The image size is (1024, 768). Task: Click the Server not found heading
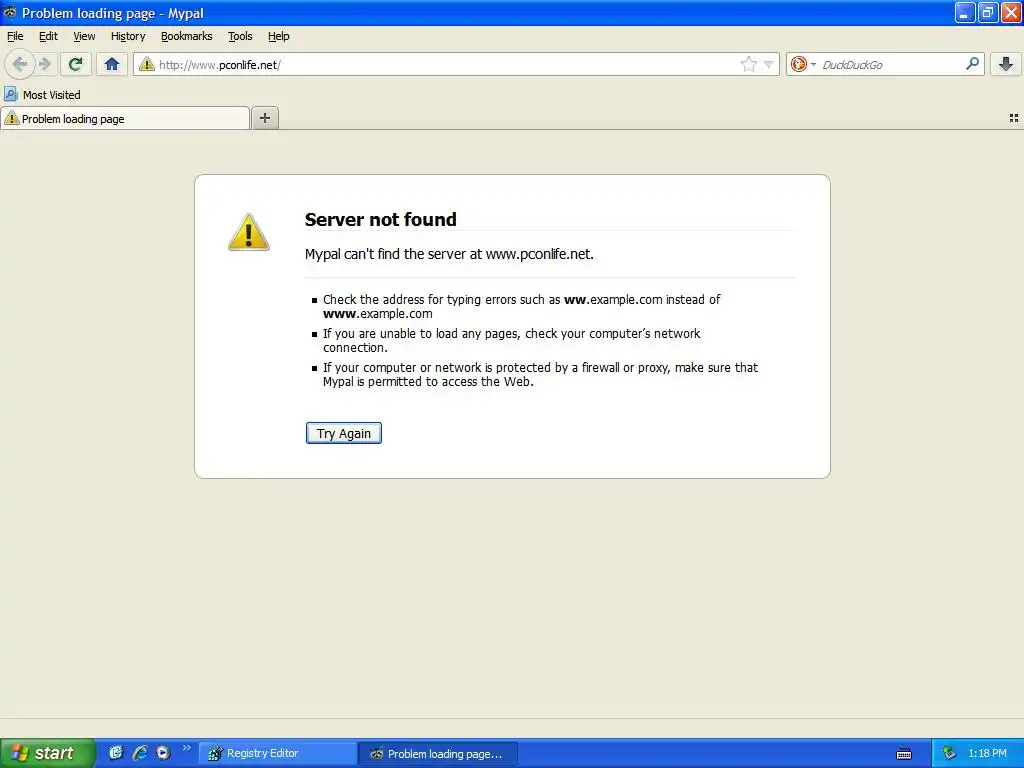[381, 219]
